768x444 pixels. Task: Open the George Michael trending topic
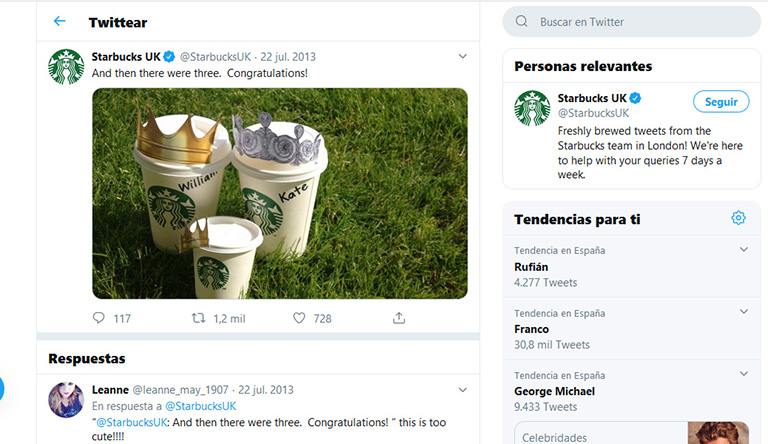(x=554, y=391)
